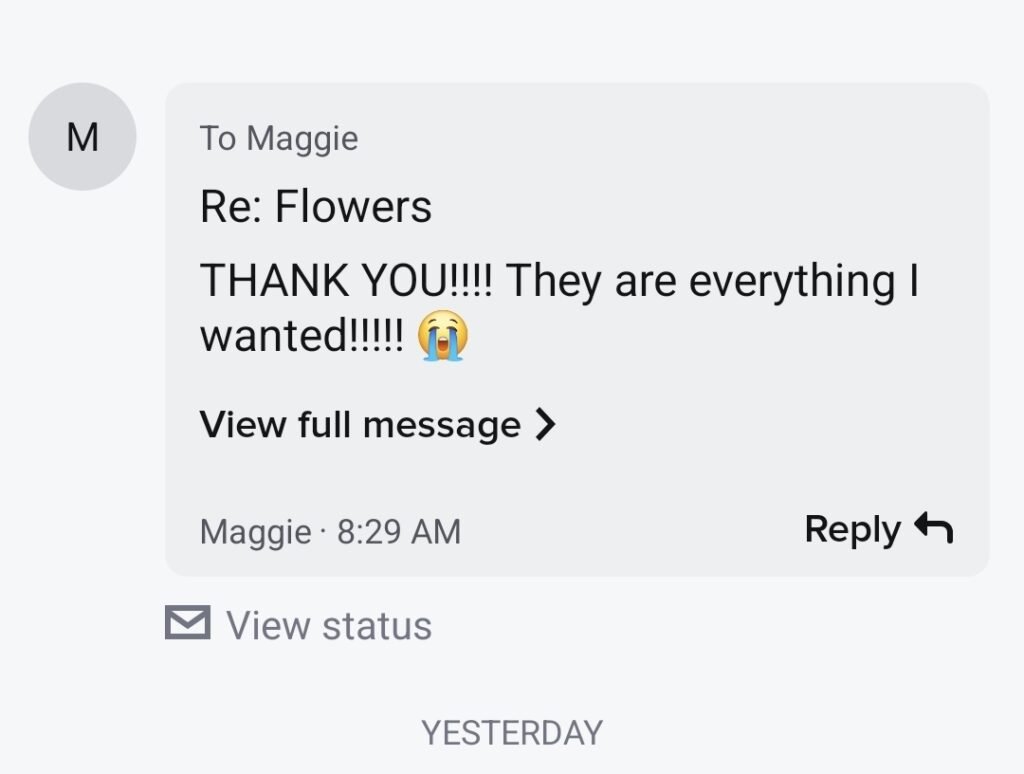Select the To Maggie recipient line

pyautogui.click(x=278, y=138)
